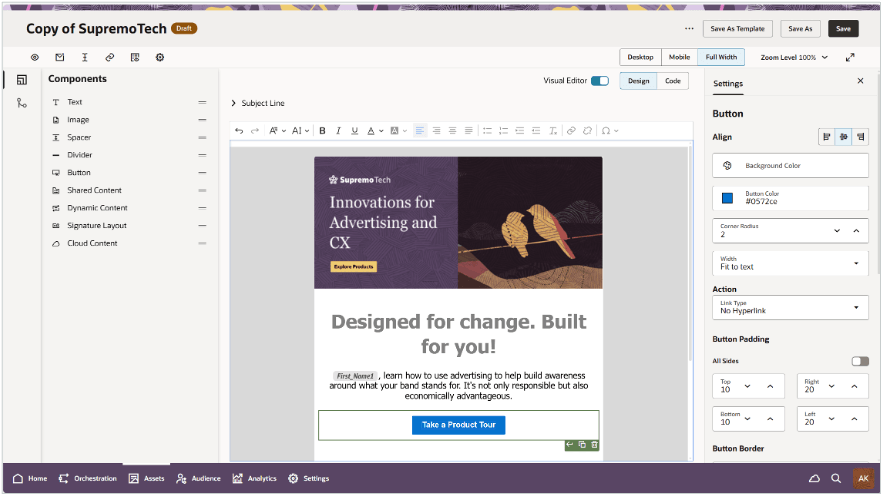Screen dimensions: 883x495
Task: Open the three-dots more options menu
Action: (x=689, y=29)
